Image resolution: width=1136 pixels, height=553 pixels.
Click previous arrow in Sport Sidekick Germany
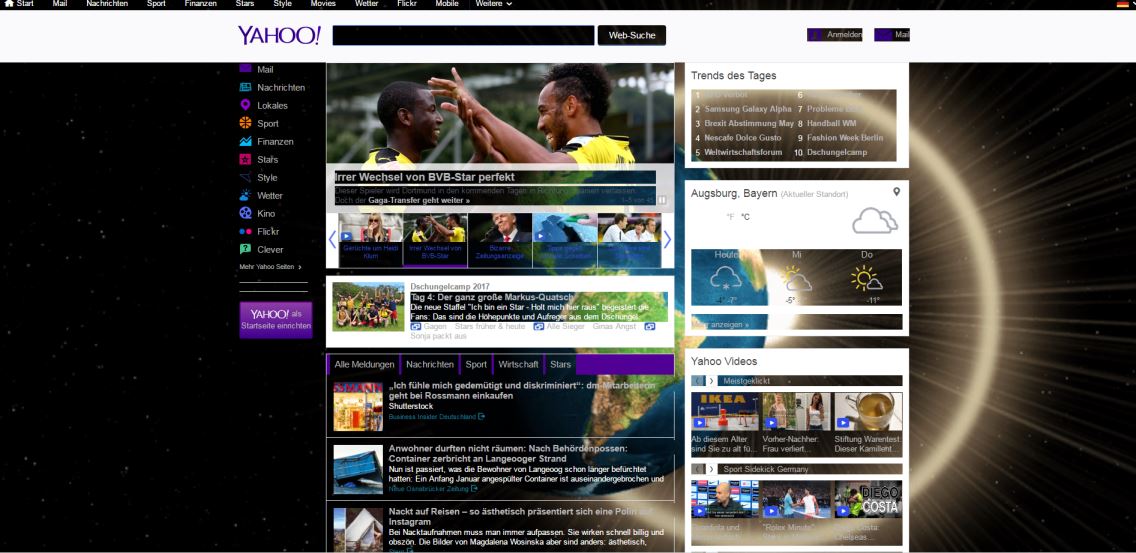coord(698,469)
